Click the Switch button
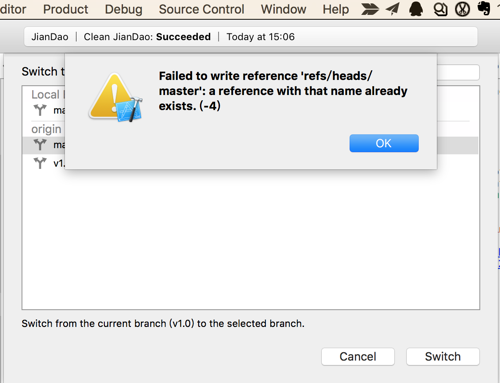The width and height of the screenshot is (500, 383). coord(443,357)
